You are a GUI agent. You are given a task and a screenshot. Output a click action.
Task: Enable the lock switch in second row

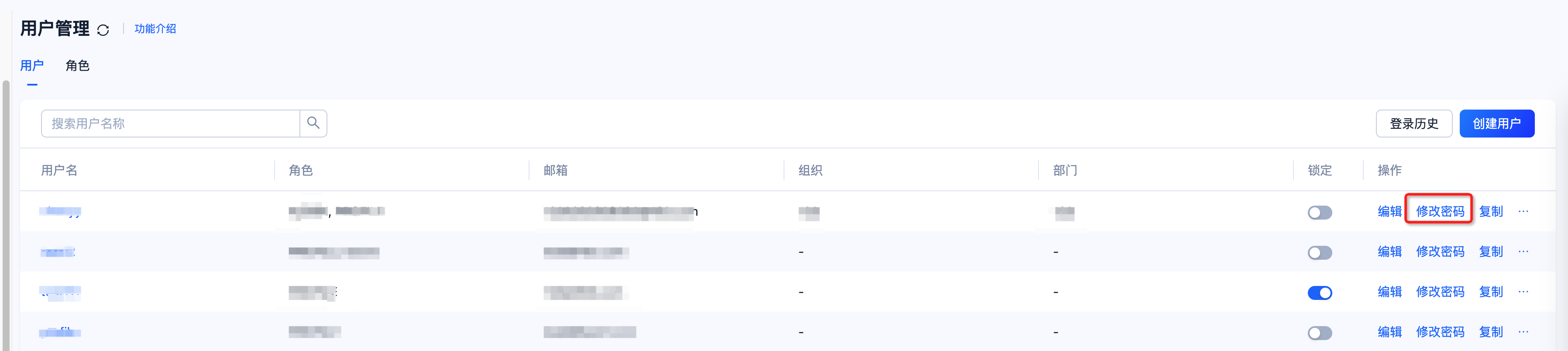[1320, 252]
